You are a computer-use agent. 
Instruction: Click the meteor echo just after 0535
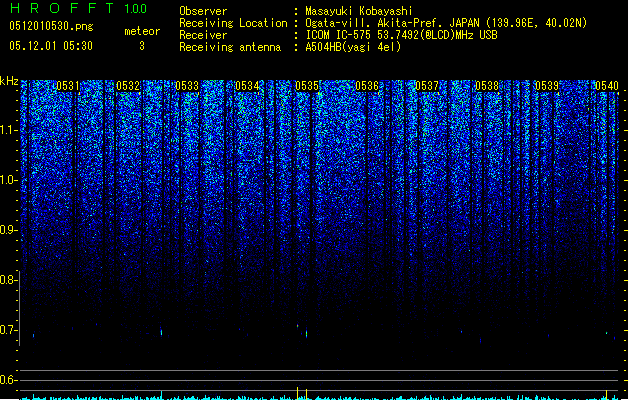[x=306, y=333]
